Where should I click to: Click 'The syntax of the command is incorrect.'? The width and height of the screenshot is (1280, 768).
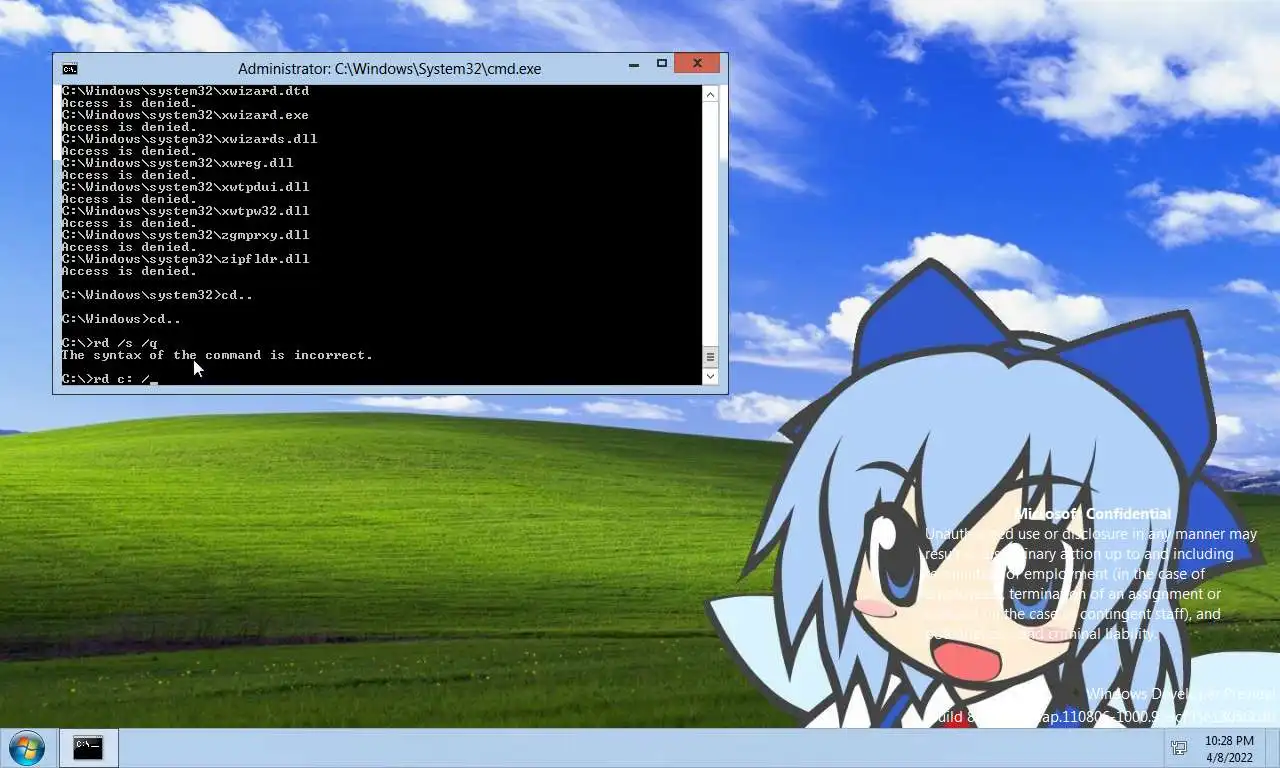tap(217, 355)
